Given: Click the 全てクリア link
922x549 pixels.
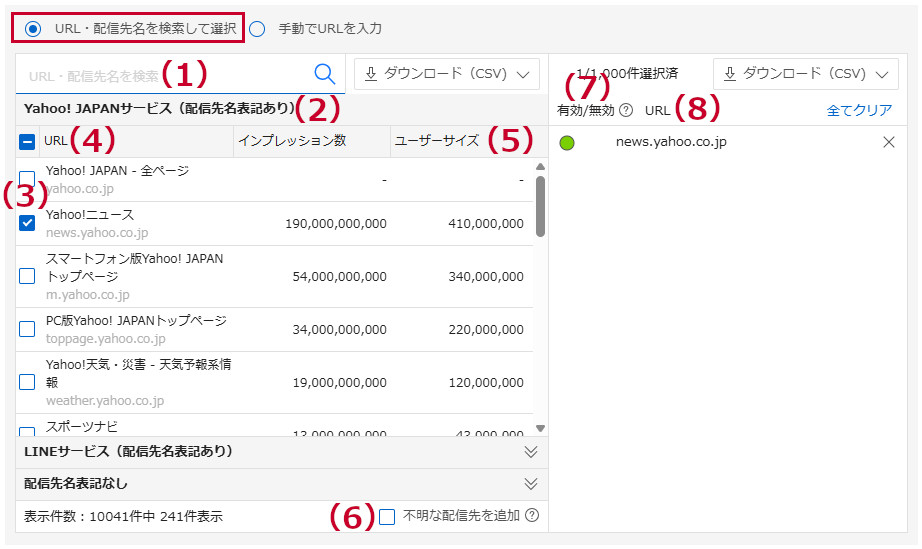Looking at the screenshot, I should tap(859, 110).
